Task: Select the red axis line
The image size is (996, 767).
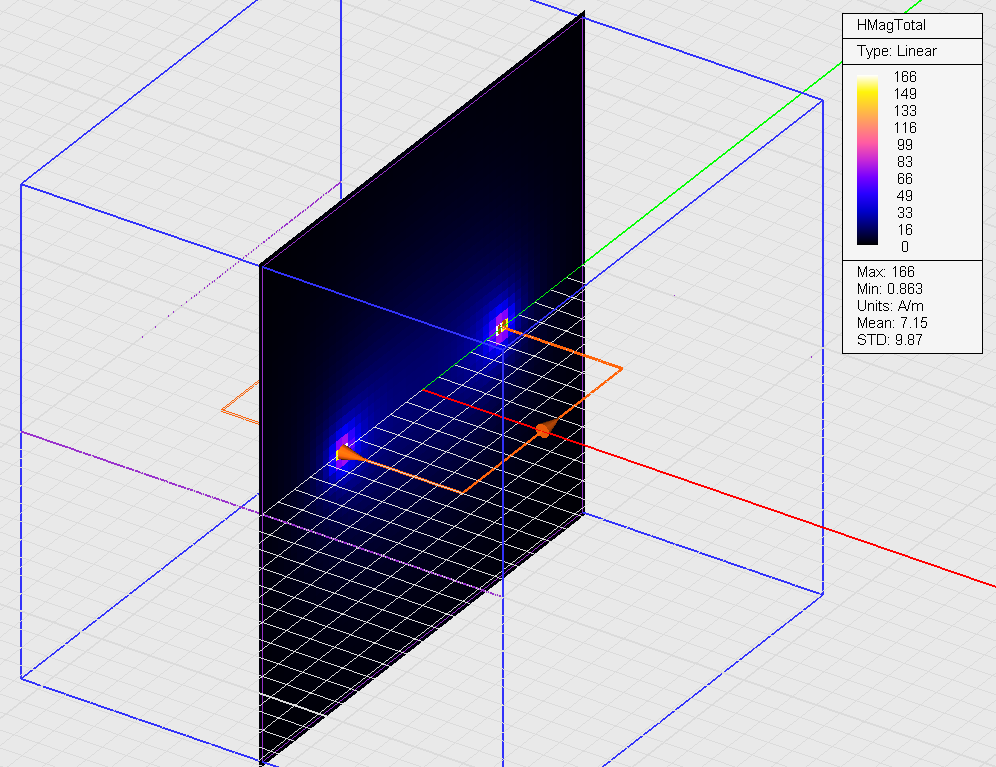Action: [x=800, y=518]
